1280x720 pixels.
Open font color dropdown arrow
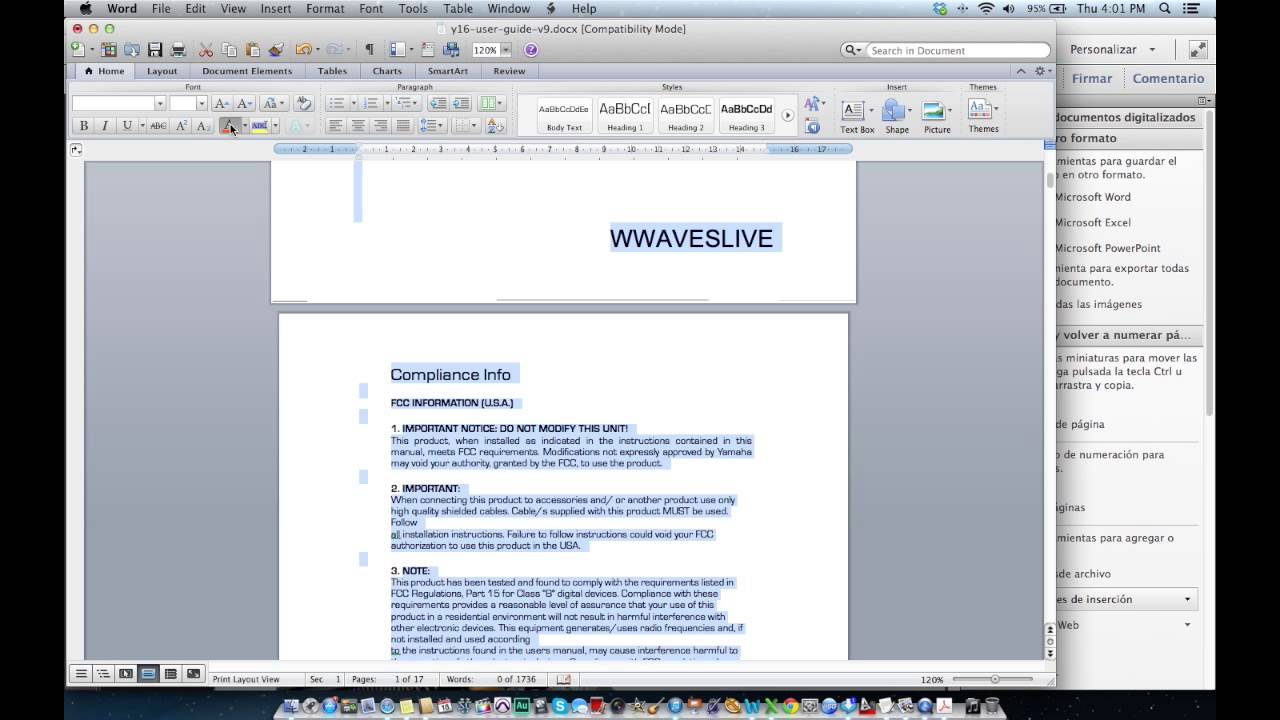[x=244, y=126]
